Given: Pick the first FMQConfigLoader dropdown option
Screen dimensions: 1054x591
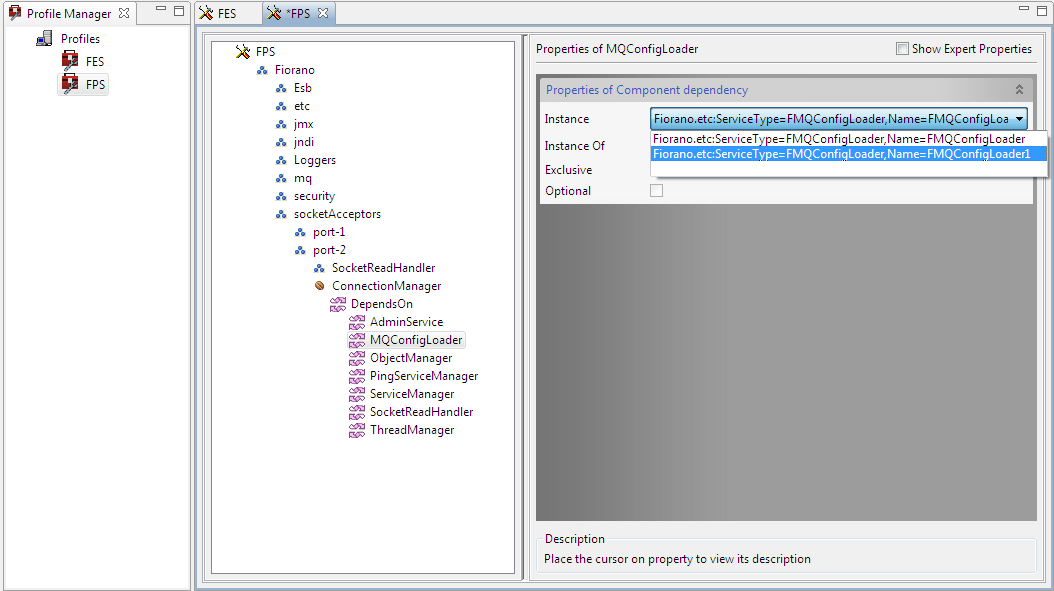Looking at the screenshot, I should pos(839,139).
